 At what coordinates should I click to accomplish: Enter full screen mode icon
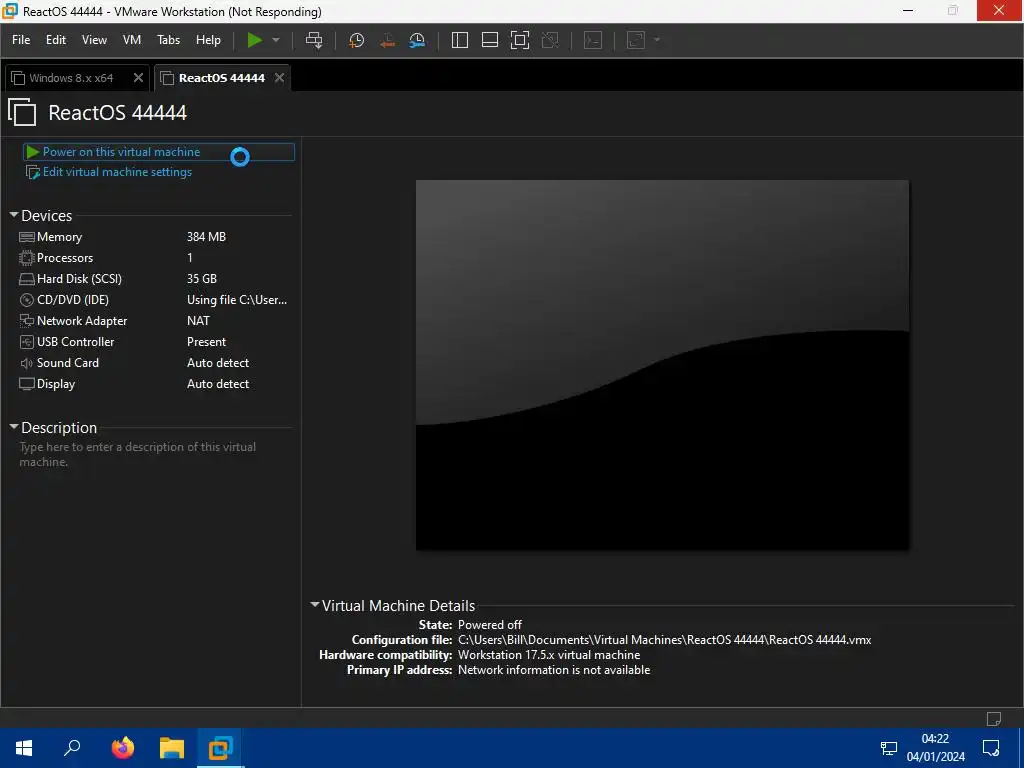520,40
